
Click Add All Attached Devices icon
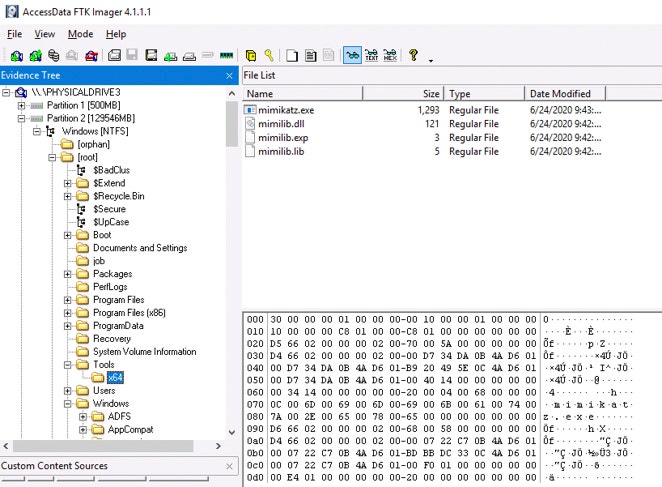tap(35, 55)
